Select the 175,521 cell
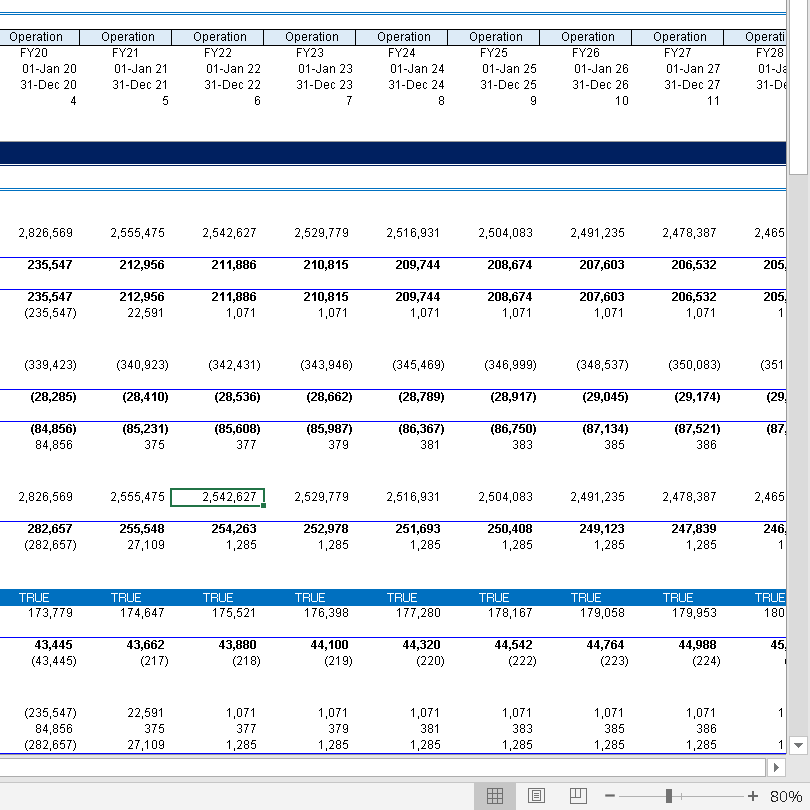This screenshot has width=810, height=810. coord(234,613)
